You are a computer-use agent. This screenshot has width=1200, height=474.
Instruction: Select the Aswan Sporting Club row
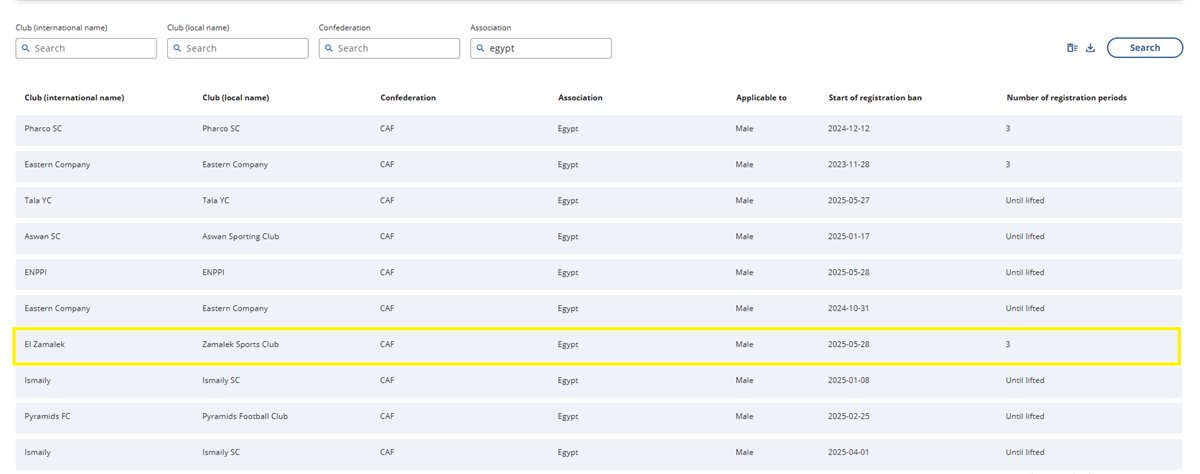[598, 237]
